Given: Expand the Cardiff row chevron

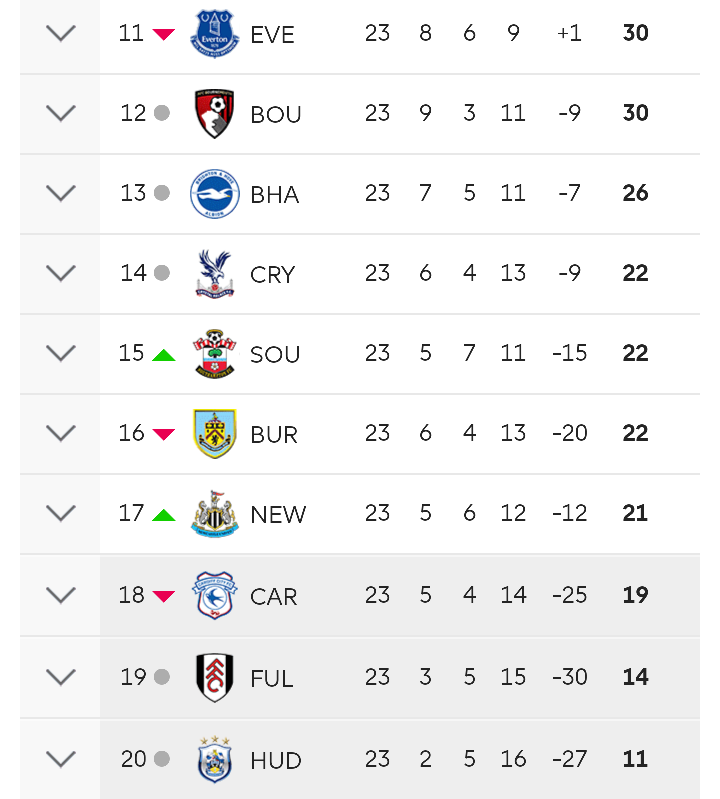Looking at the screenshot, I should pyautogui.click(x=61, y=595).
